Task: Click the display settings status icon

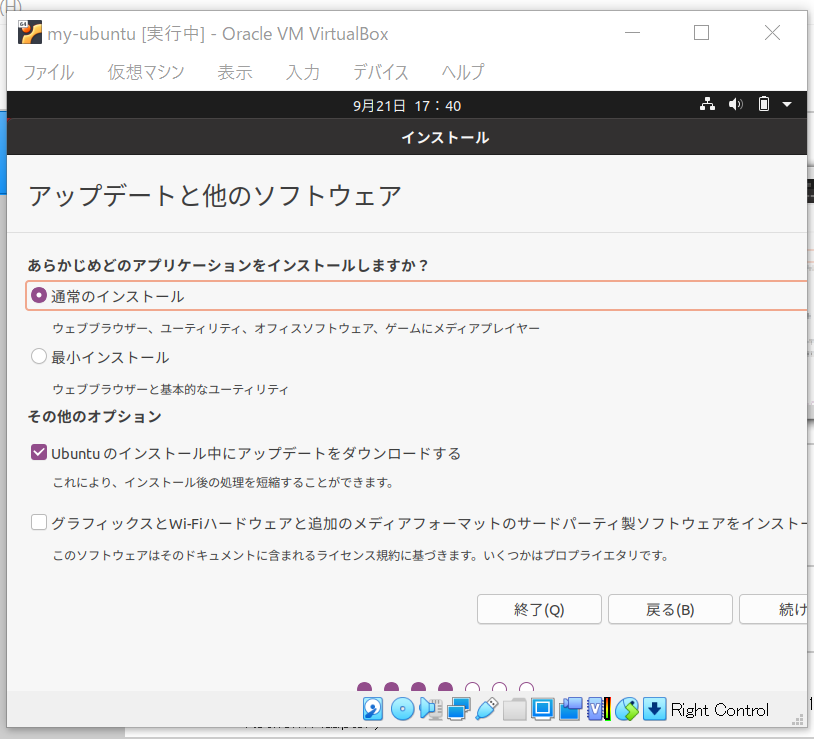Action: point(542,709)
